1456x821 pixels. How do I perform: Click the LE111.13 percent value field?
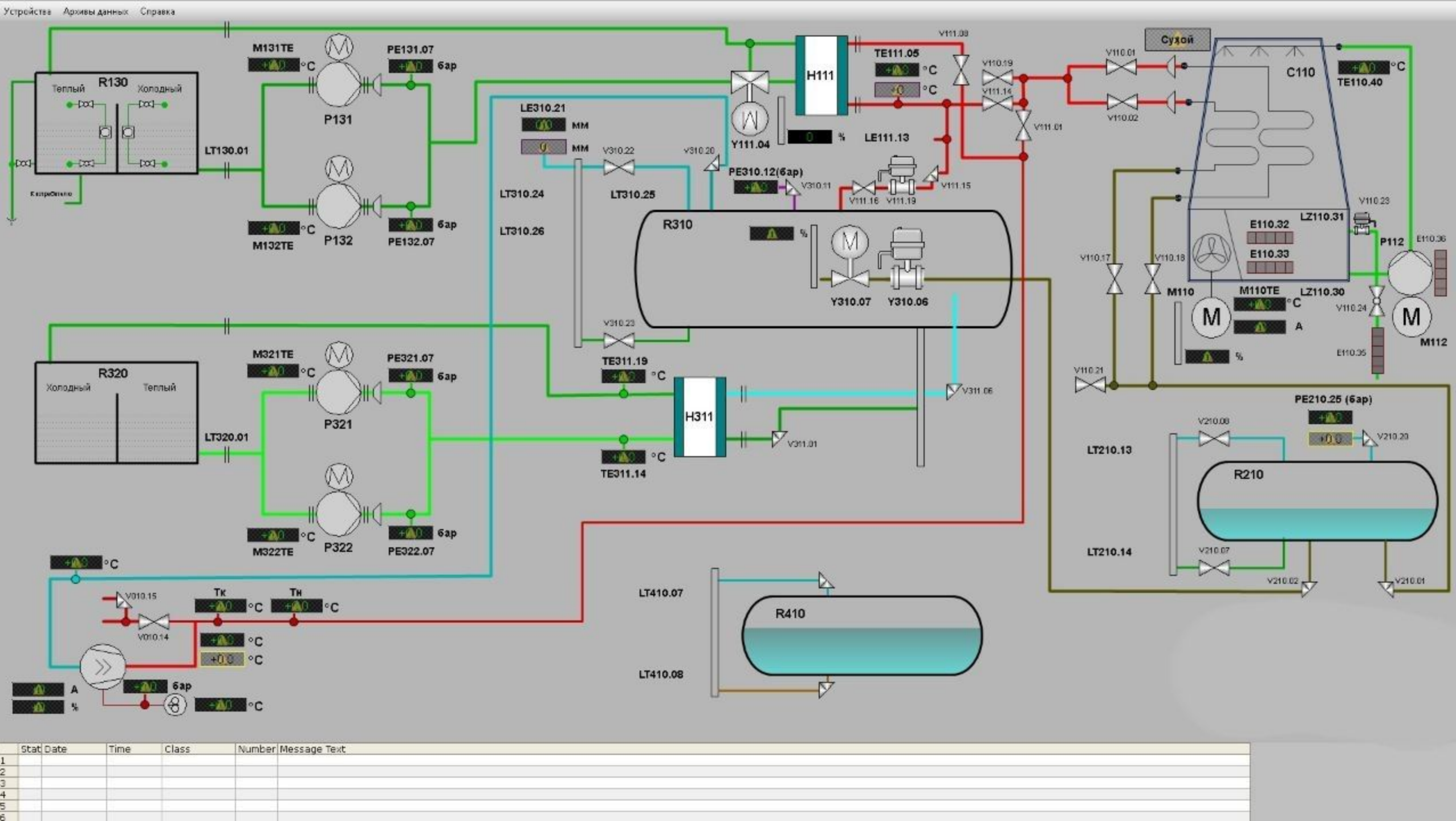coord(810,137)
